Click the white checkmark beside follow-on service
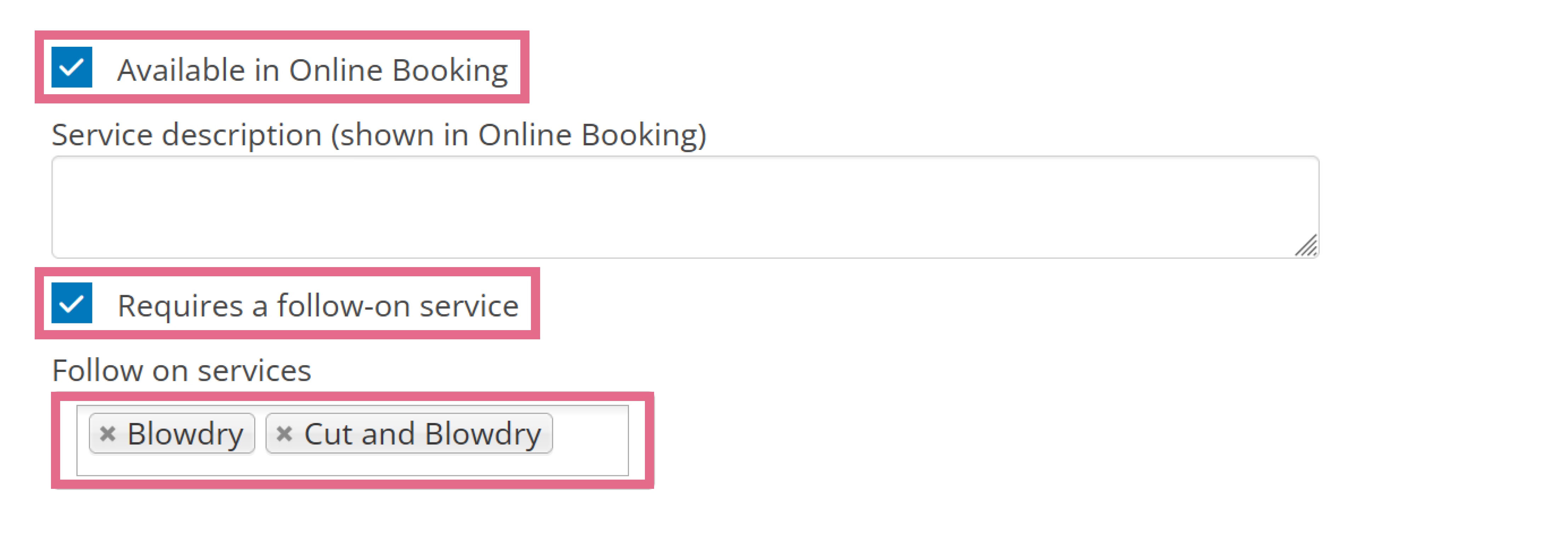Viewport: 1568px width, 537px height. point(72,303)
